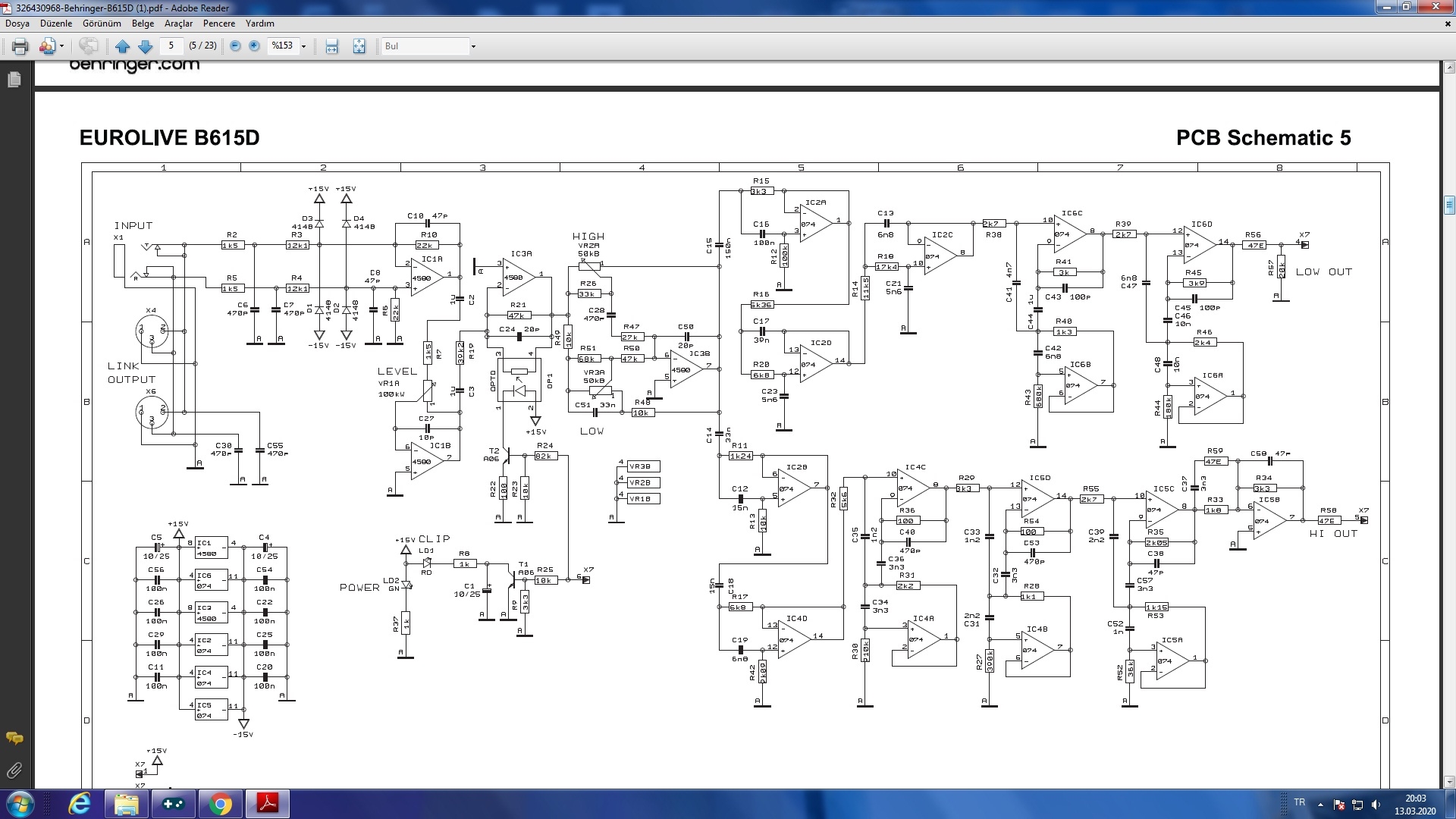Image resolution: width=1456 pixels, height=819 pixels.
Task: Zoom in using the plus icon
Action: [254, 46]
